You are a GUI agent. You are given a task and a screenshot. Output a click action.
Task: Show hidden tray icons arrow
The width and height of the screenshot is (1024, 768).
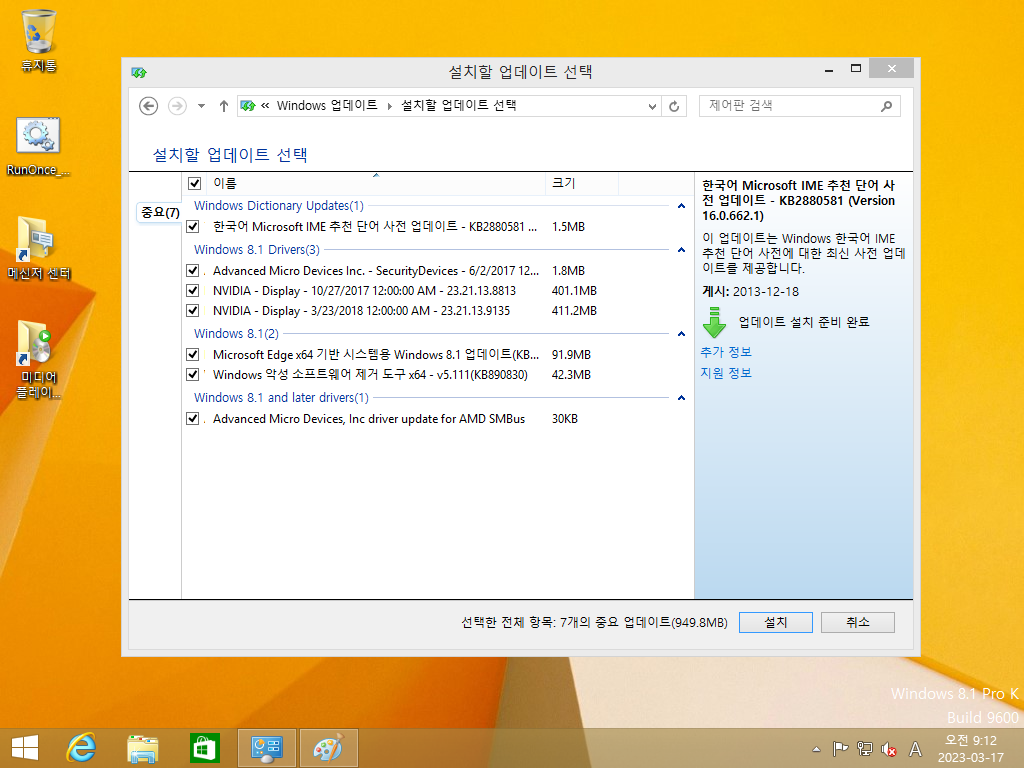click(x=816, y=749)
